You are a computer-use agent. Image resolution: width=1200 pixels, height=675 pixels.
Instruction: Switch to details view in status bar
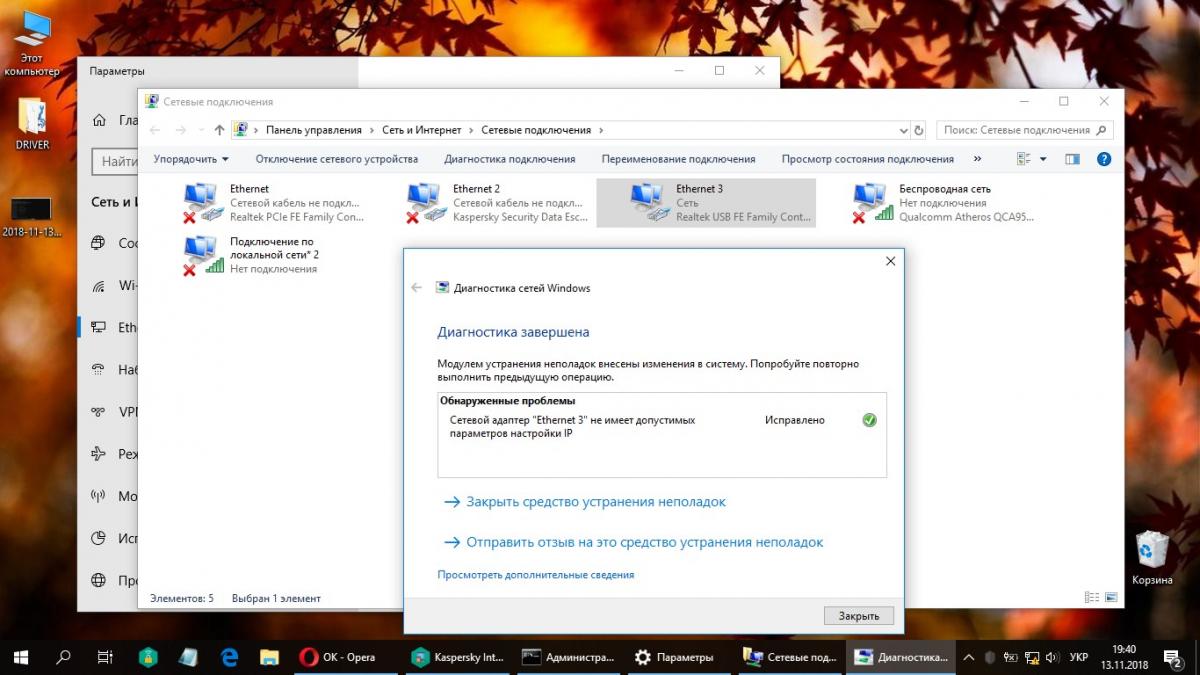(x=1091, y=598)
